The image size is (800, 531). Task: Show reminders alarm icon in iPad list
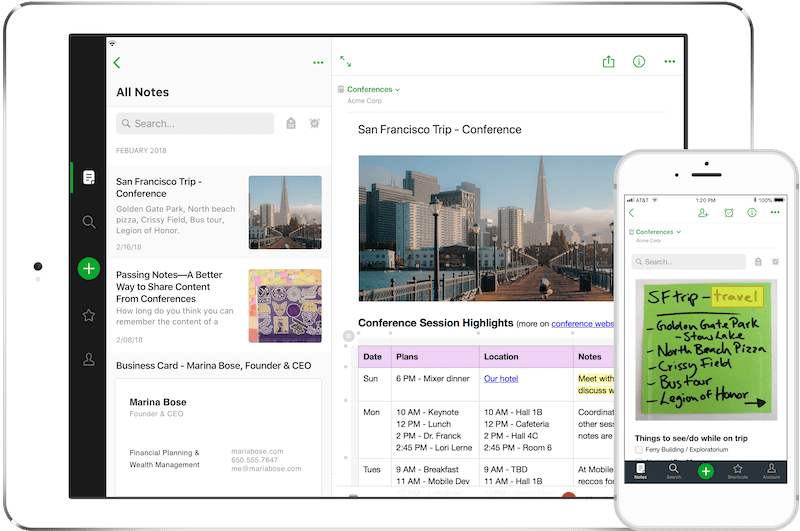315,123
